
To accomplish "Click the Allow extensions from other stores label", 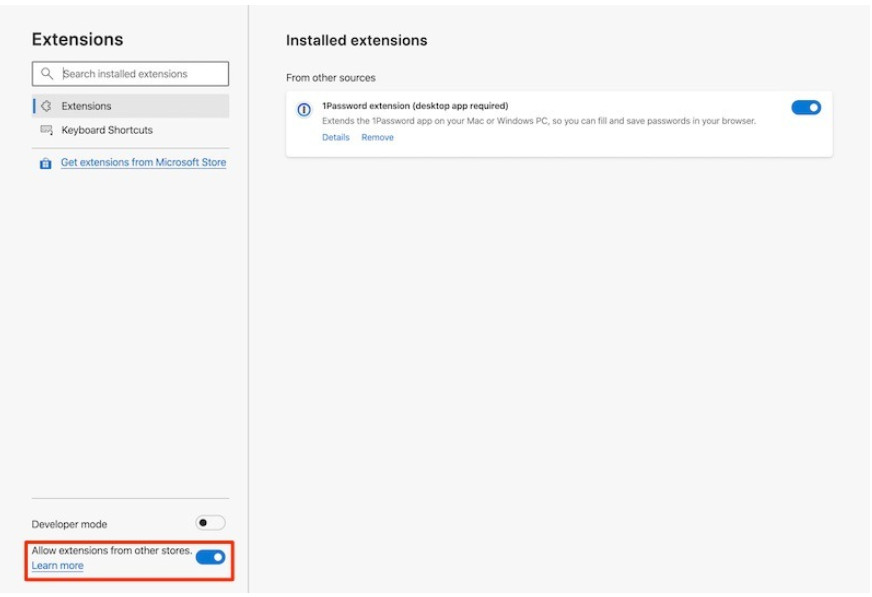I will click(112, 550).
